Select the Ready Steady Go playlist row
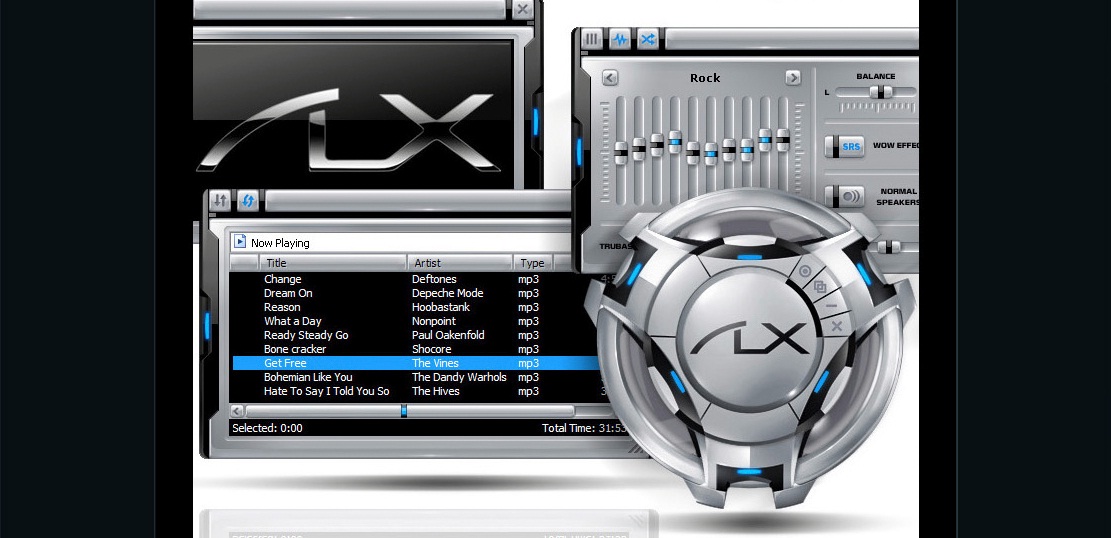 (x=418, y=335)
